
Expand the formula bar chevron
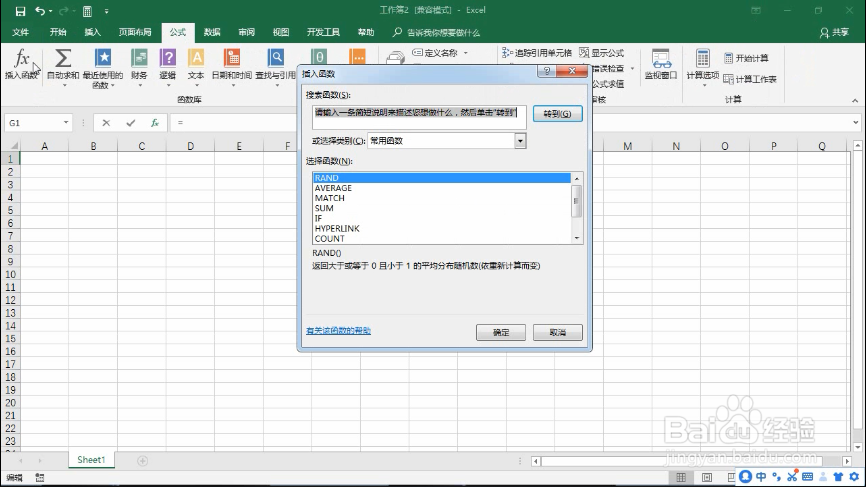point(855,123)
